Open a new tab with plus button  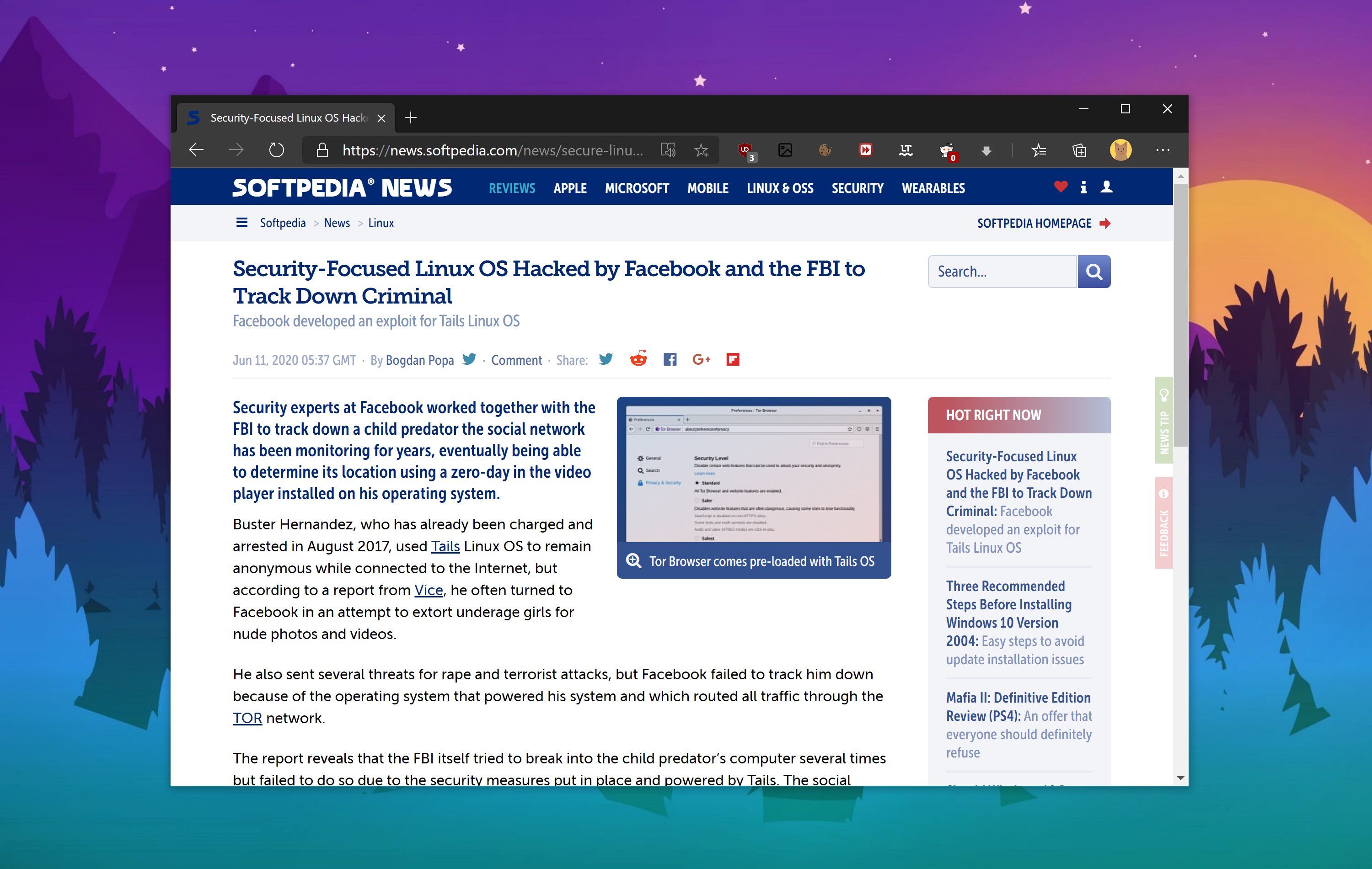410,118
